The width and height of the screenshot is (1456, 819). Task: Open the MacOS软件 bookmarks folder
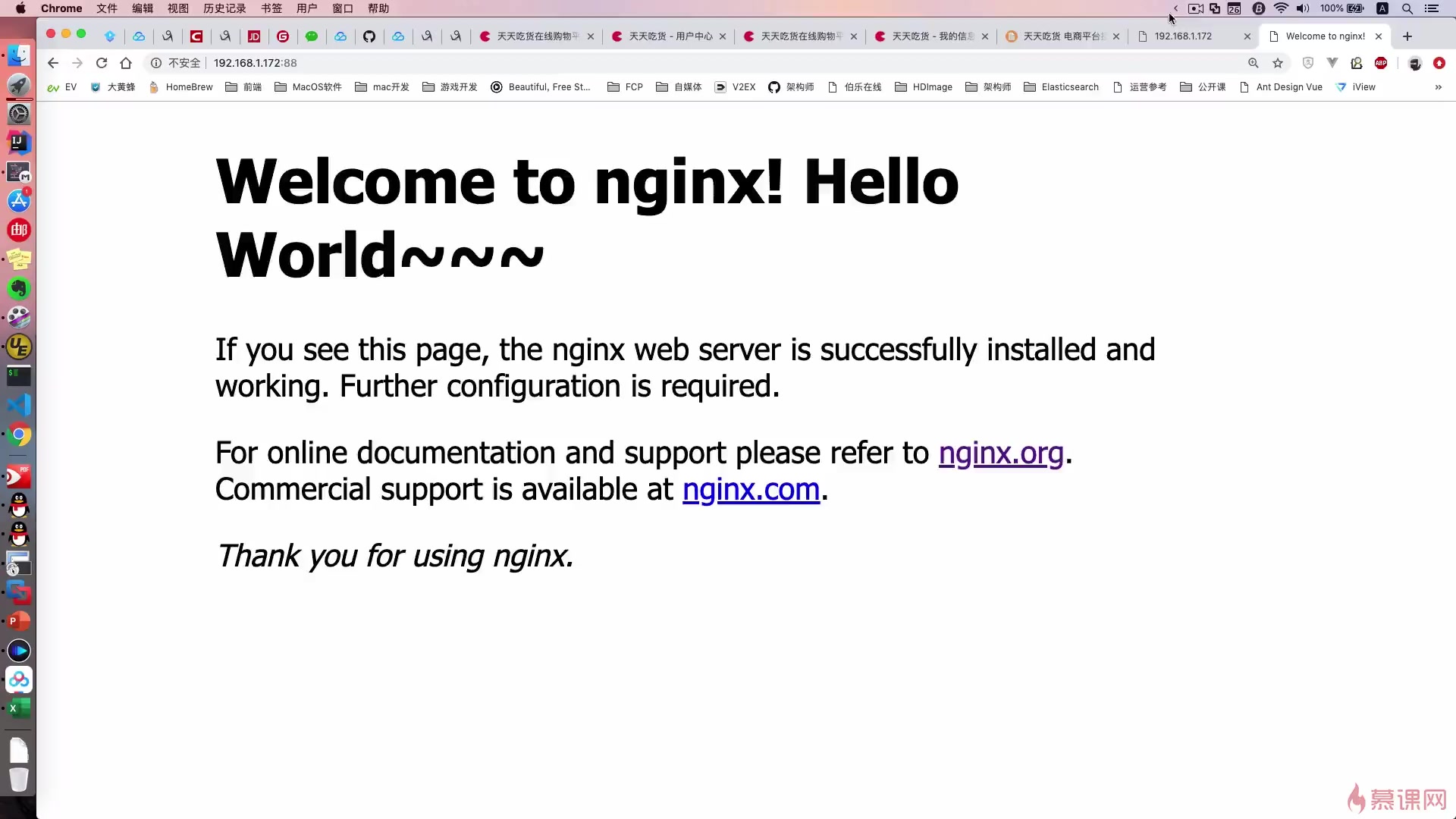click(308, 87)
